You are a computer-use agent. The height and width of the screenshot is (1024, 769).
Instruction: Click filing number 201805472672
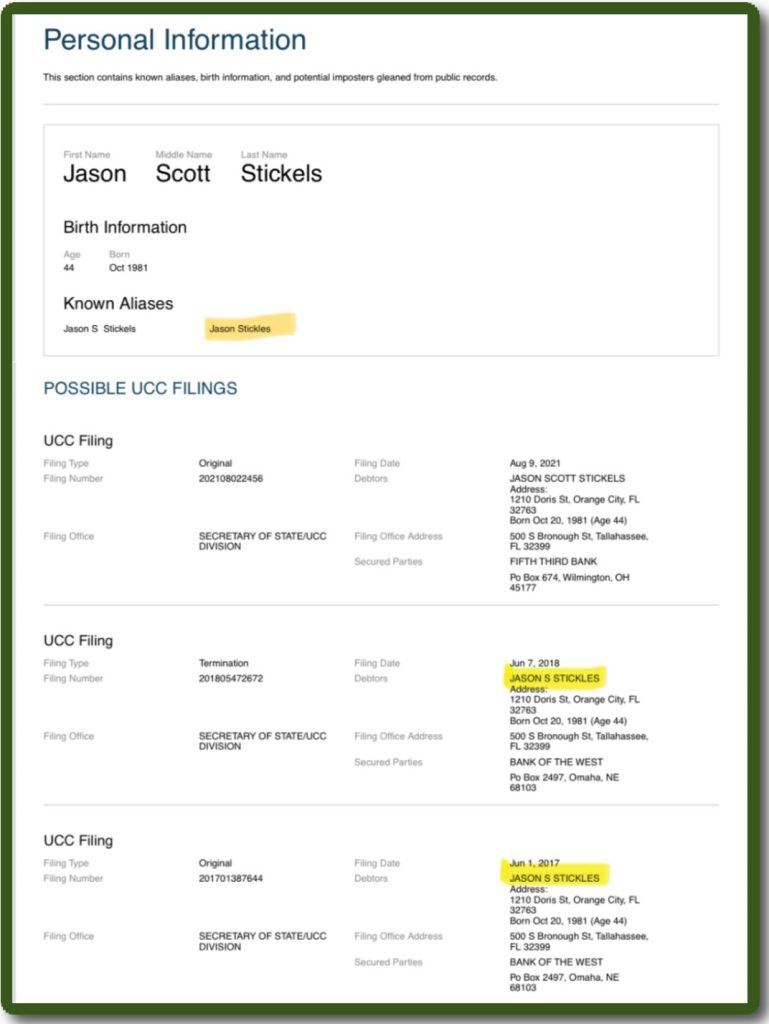[x=231, y=679]
